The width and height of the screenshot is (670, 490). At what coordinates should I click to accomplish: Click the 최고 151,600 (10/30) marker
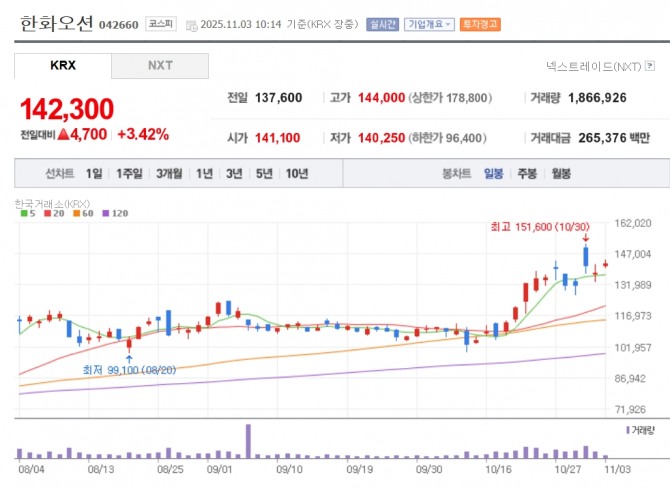pos(540,227)
